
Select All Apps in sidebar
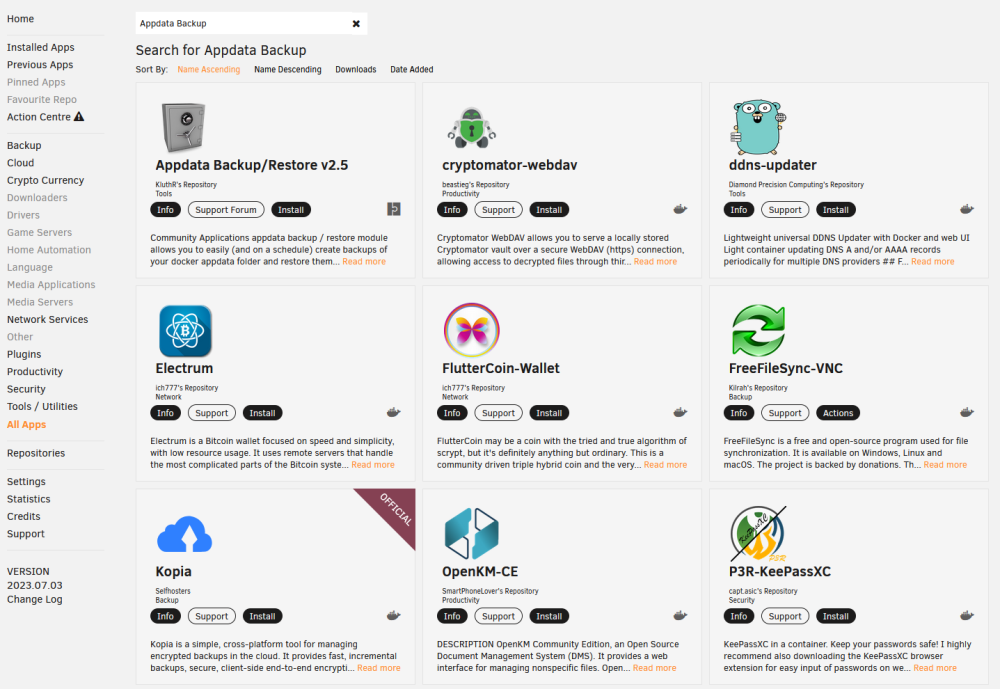[27, 424]
